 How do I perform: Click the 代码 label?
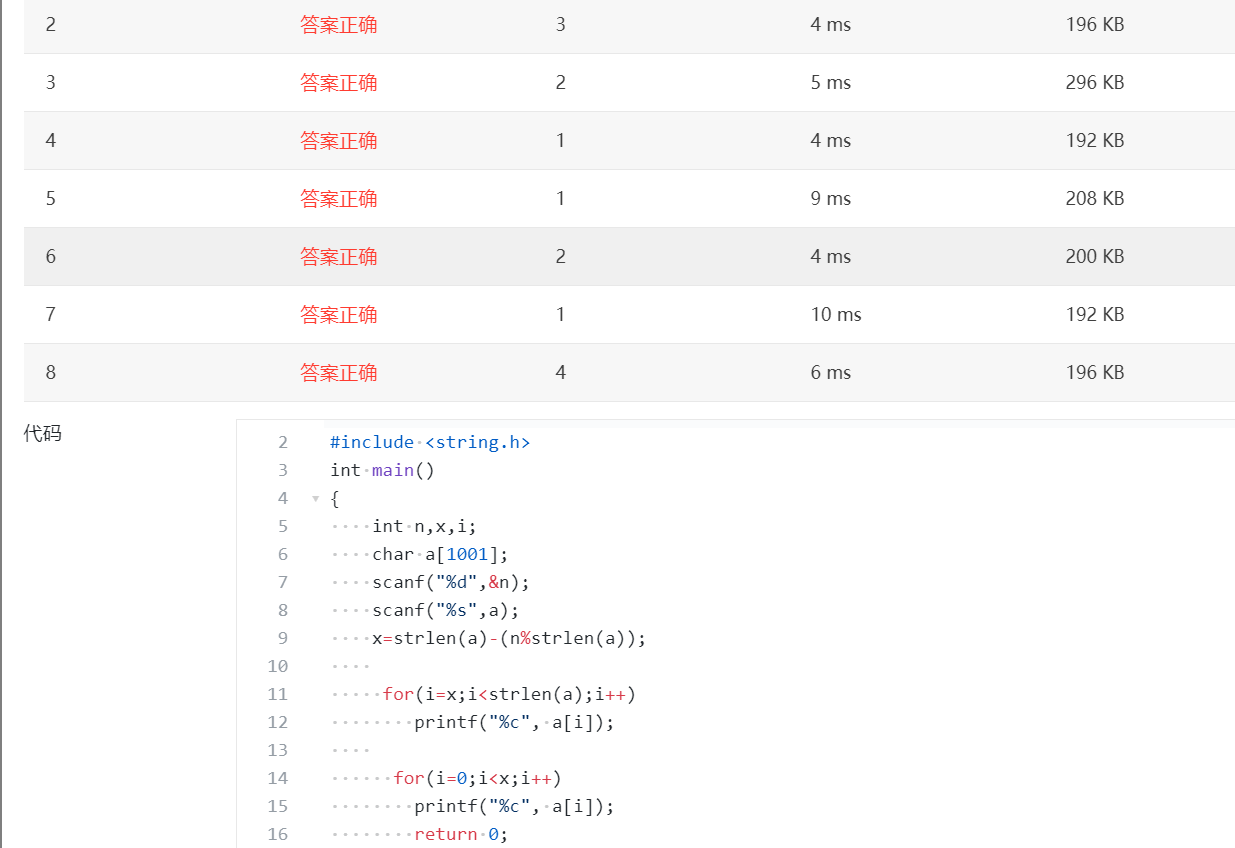pos(42,434)
